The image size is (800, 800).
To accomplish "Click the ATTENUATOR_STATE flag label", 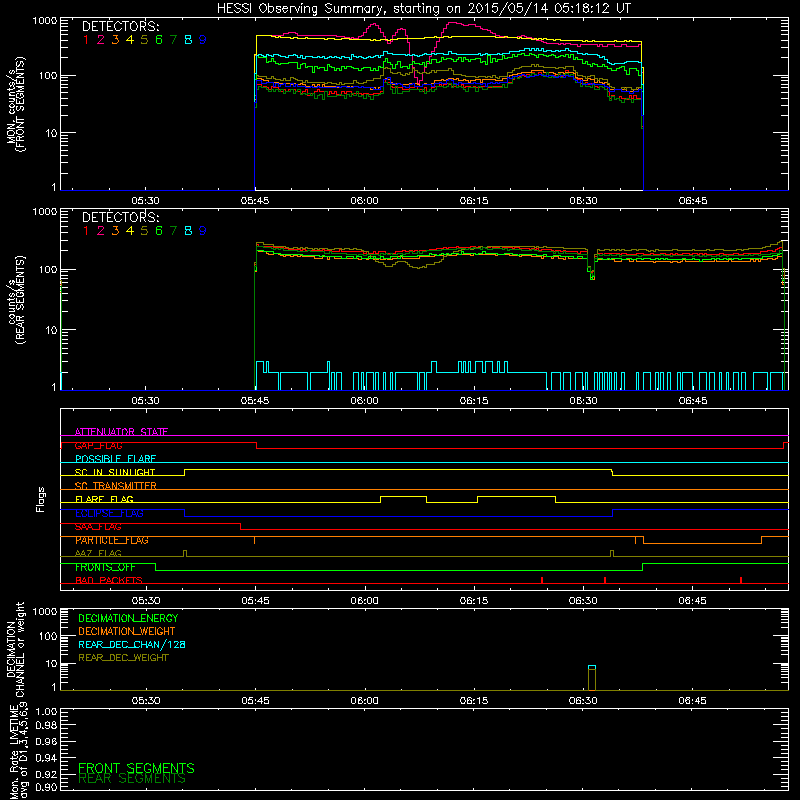I will click(x=121, y=432).
